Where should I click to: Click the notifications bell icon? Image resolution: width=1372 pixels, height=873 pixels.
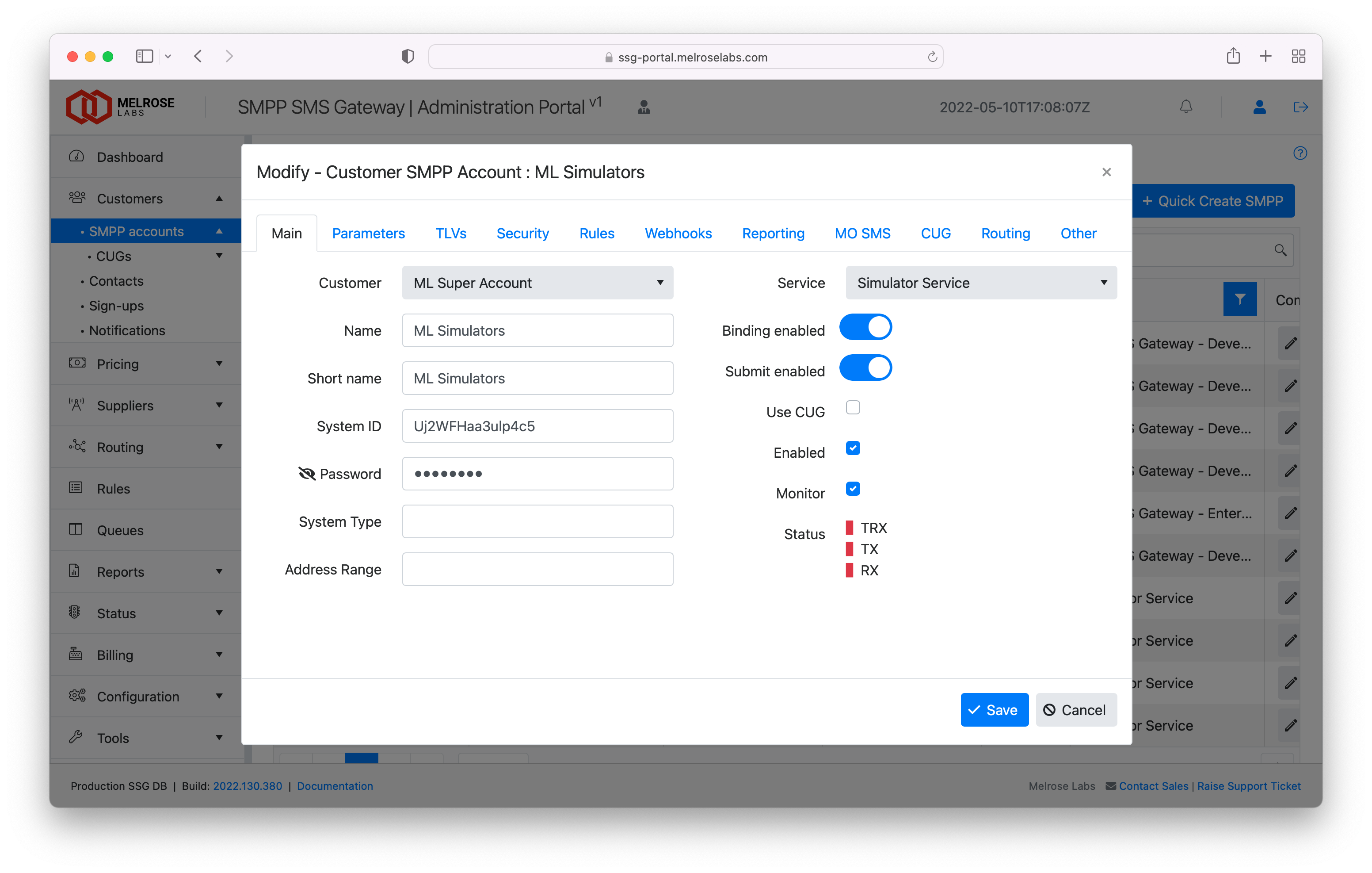(1185, 107)
